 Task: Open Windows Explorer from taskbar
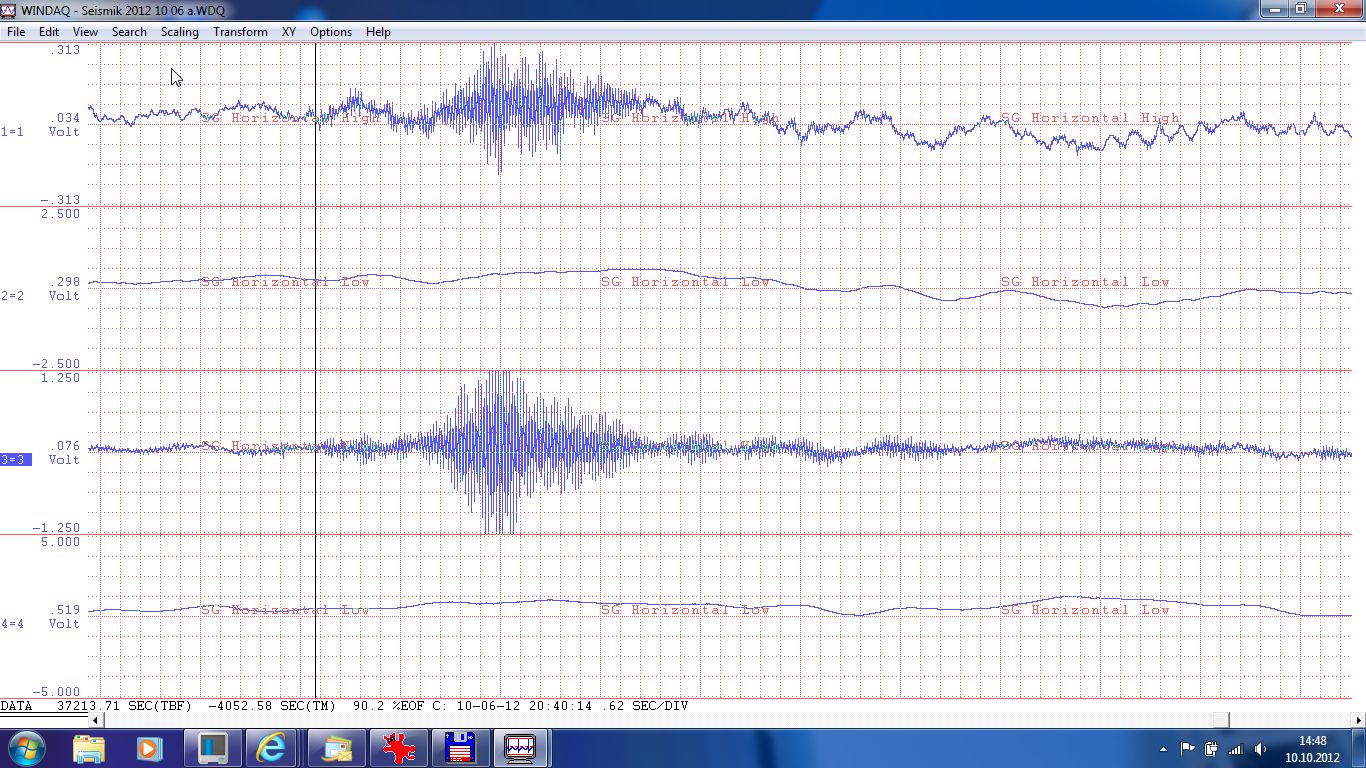(x=89, y=748)
